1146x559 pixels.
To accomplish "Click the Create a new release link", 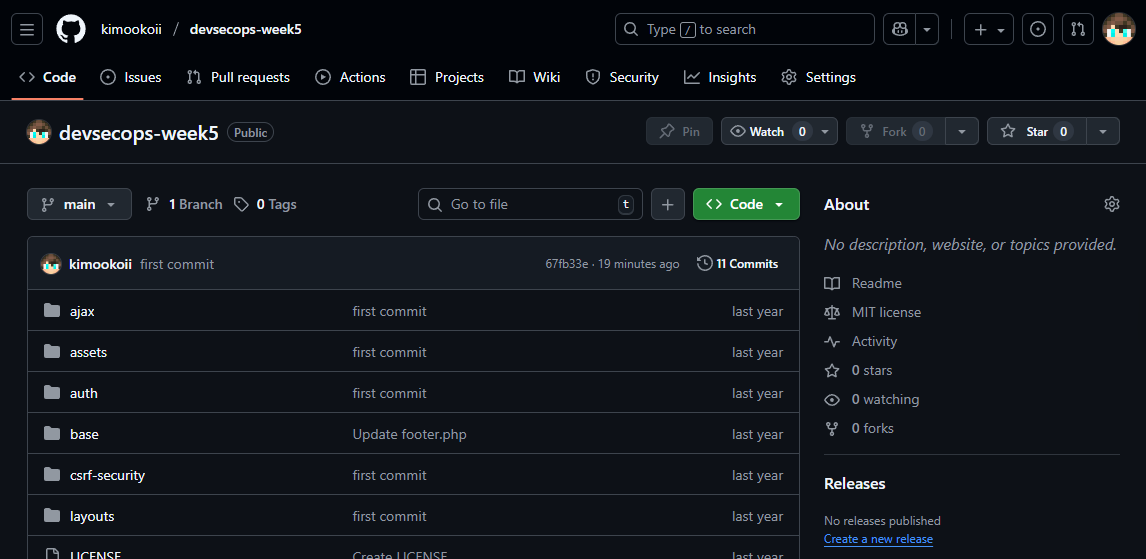I will 878,539.
